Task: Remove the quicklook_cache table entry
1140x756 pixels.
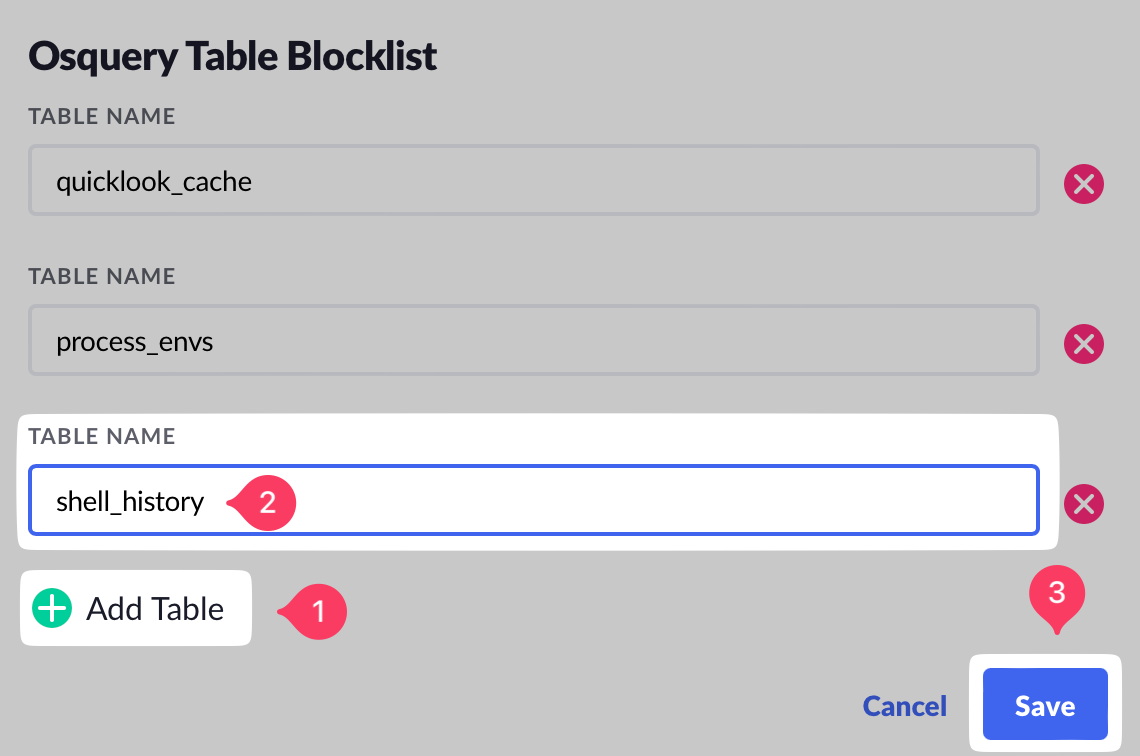Action: click(1083, 185)
